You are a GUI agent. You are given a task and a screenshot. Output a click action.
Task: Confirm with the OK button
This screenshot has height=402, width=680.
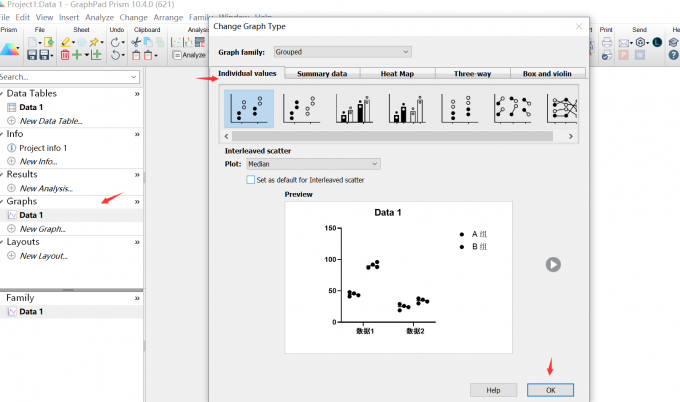click(550, 390)
